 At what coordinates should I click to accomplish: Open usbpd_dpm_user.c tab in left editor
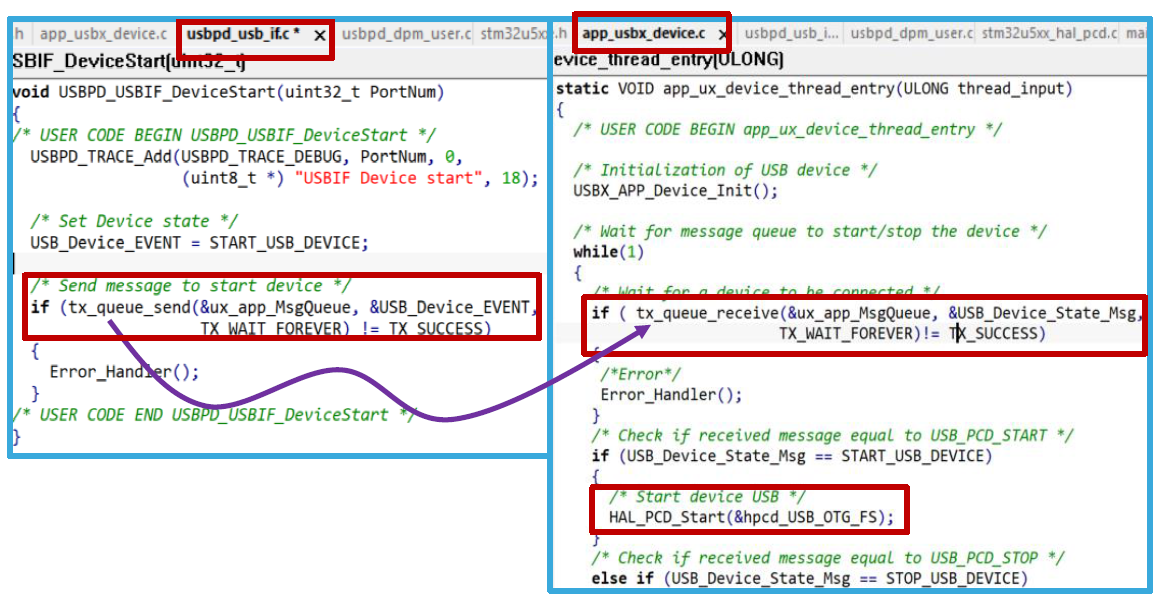(406, 34)
